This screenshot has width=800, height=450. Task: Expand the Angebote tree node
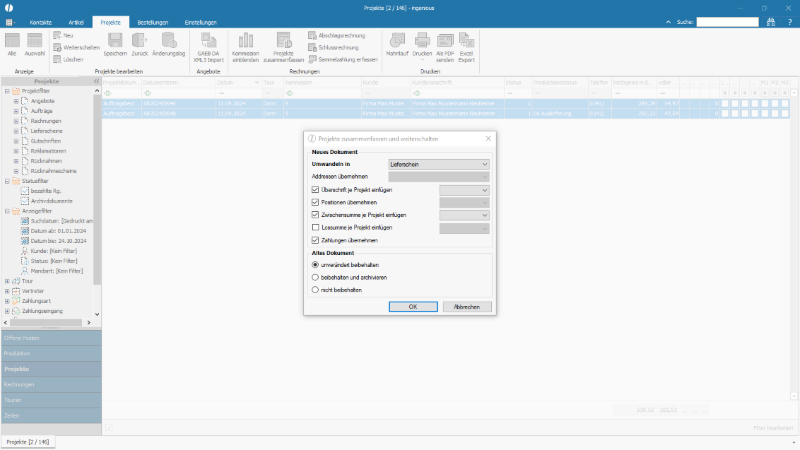16,101
